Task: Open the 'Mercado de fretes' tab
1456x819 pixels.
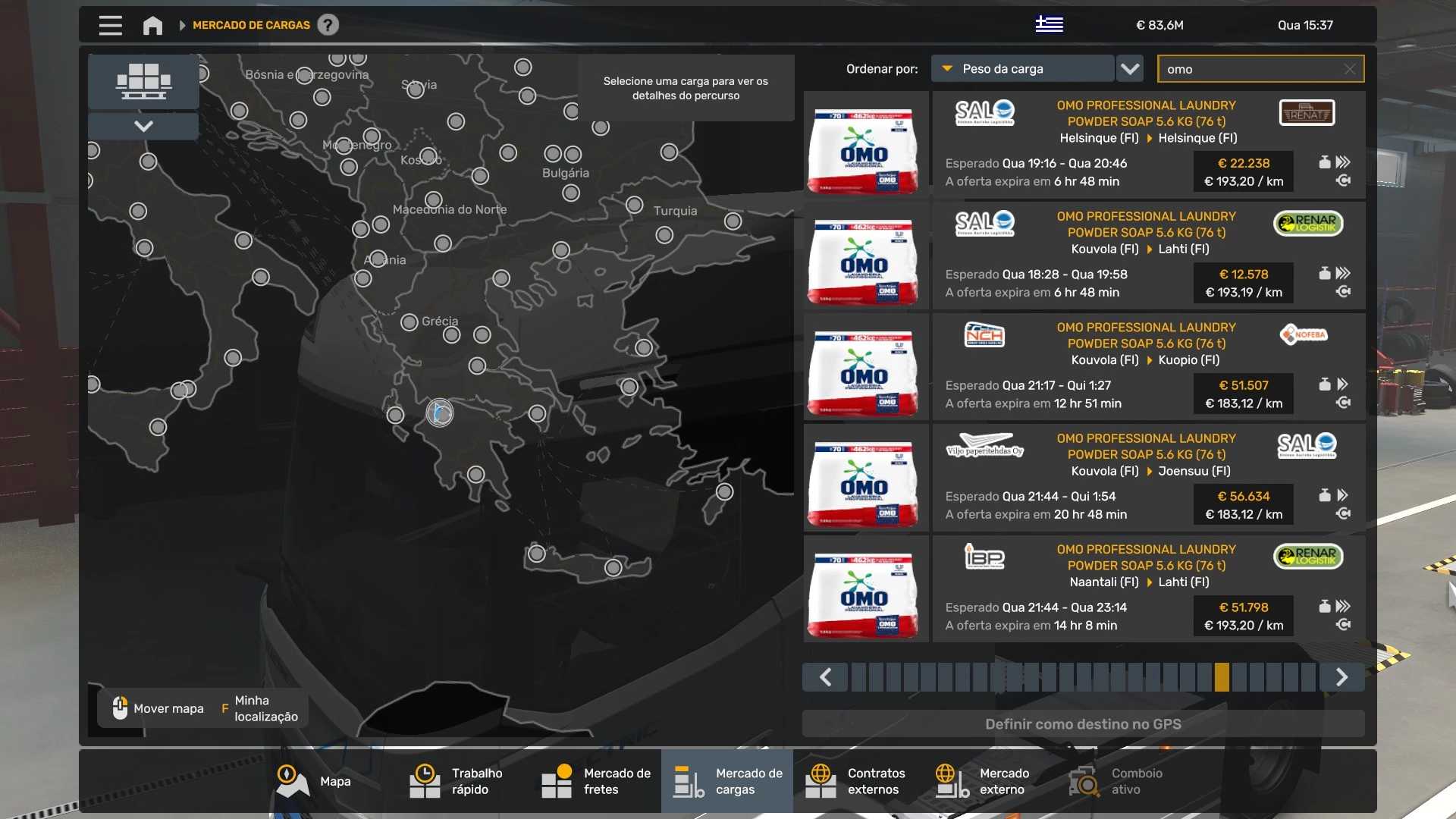Action: tap(595, 782)
